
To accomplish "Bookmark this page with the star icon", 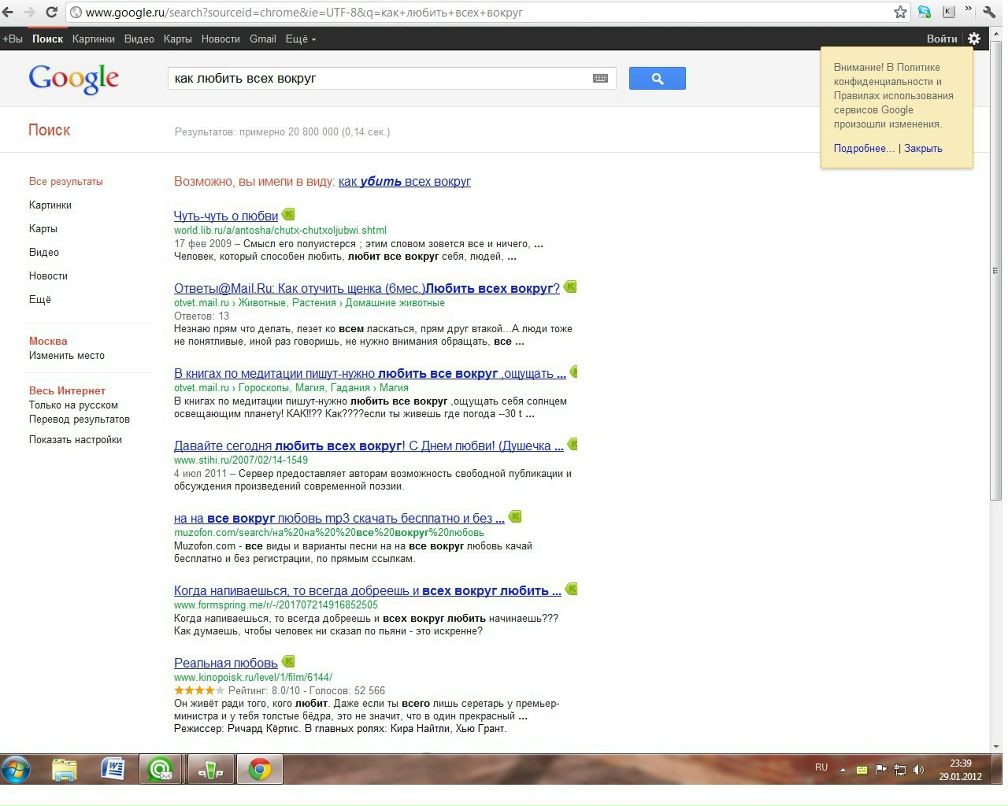I will (900, 12).
